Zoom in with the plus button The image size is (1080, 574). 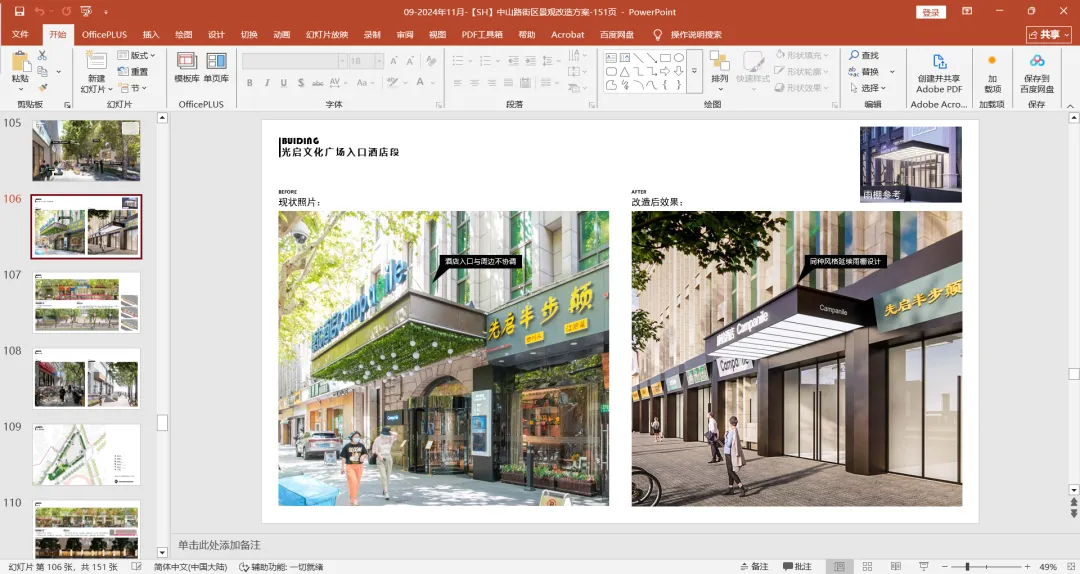click(1027, 566)
